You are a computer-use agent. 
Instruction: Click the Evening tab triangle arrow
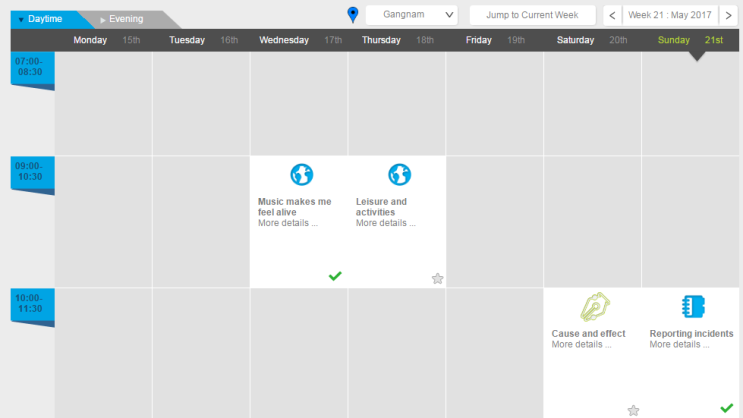pyautogui.click(x=102, y=20)
